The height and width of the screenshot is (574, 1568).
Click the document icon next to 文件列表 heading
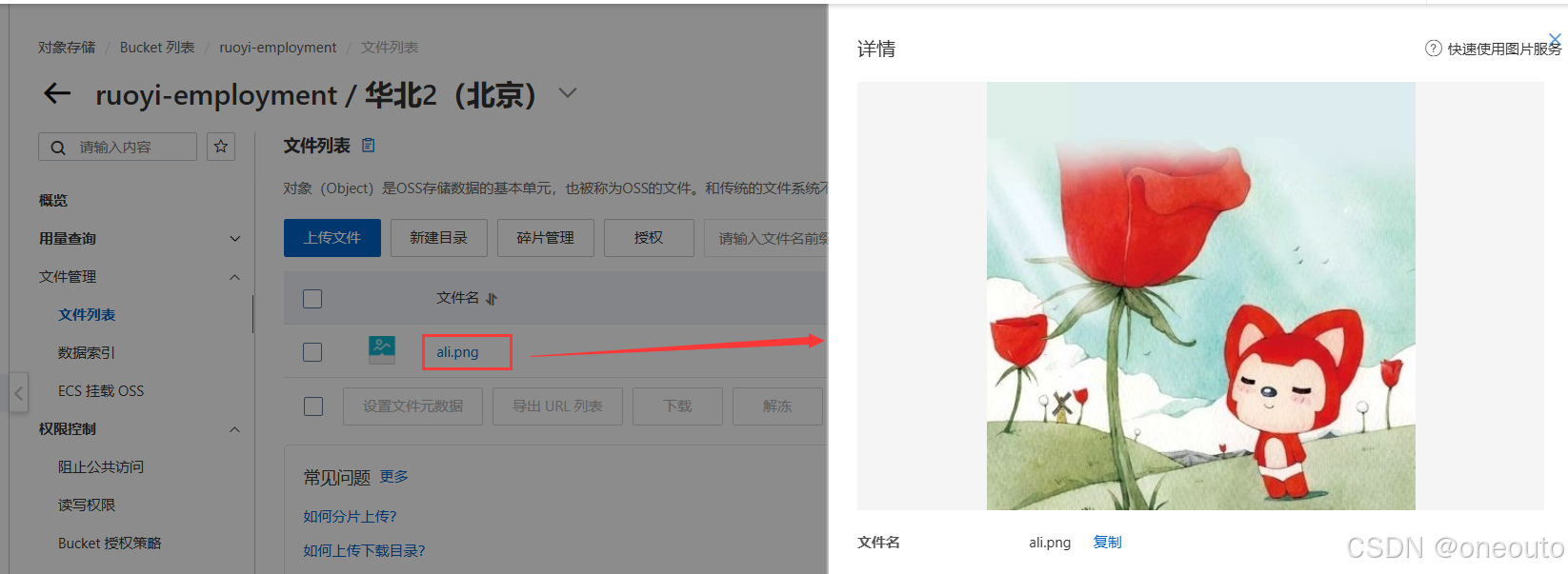(x=369, y=146)
